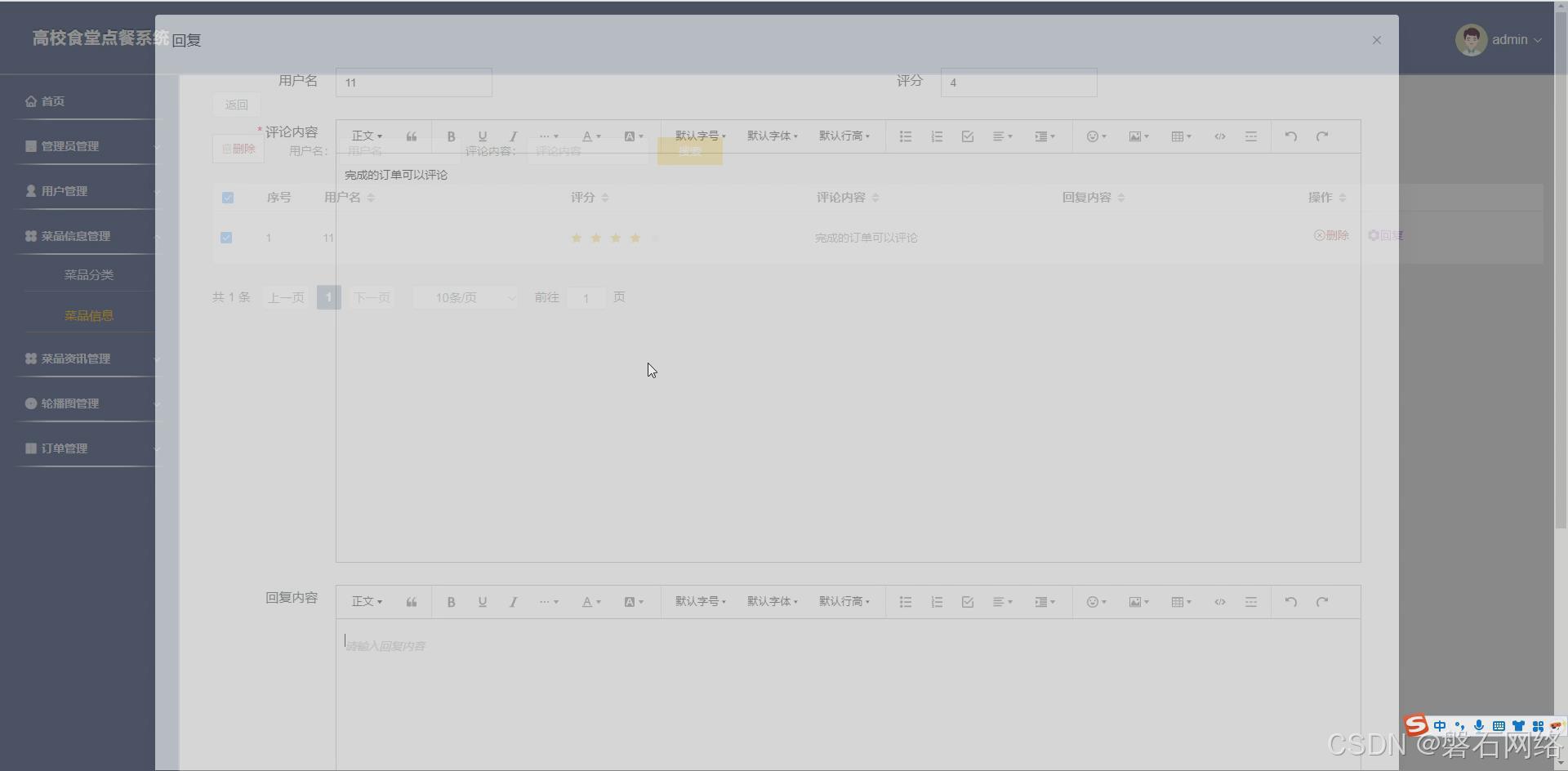Viewport: 1568px width, 771px height.
Task: Click the 用户名 field showing 11
Action: point(414,82)
